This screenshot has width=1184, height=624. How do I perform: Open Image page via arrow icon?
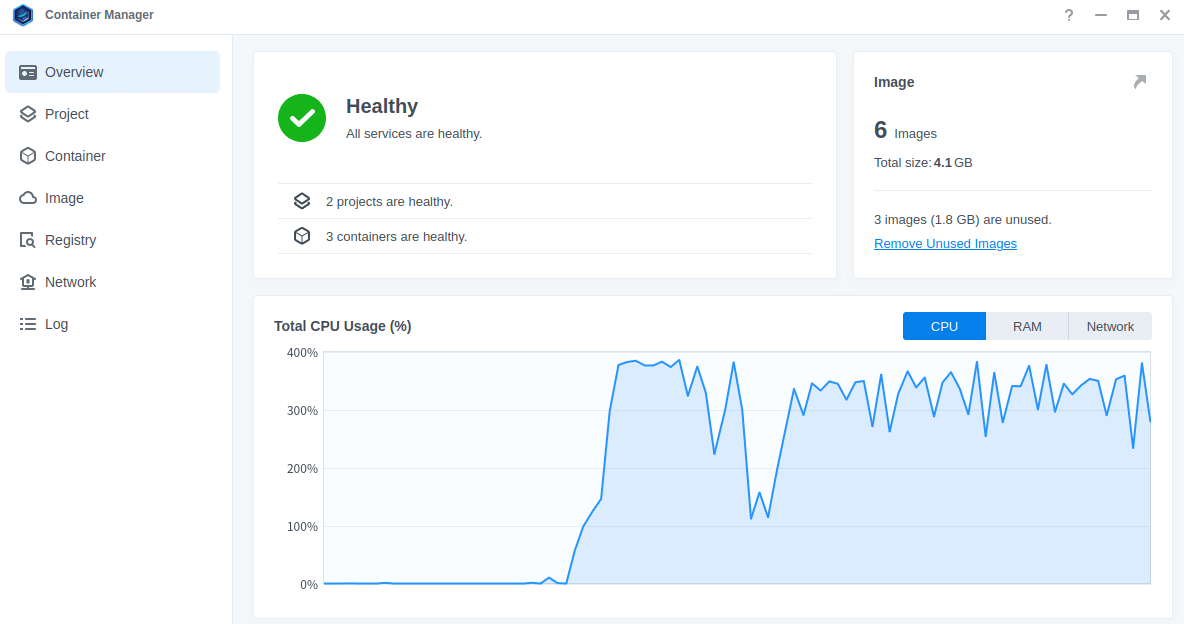click(1140, 82)
